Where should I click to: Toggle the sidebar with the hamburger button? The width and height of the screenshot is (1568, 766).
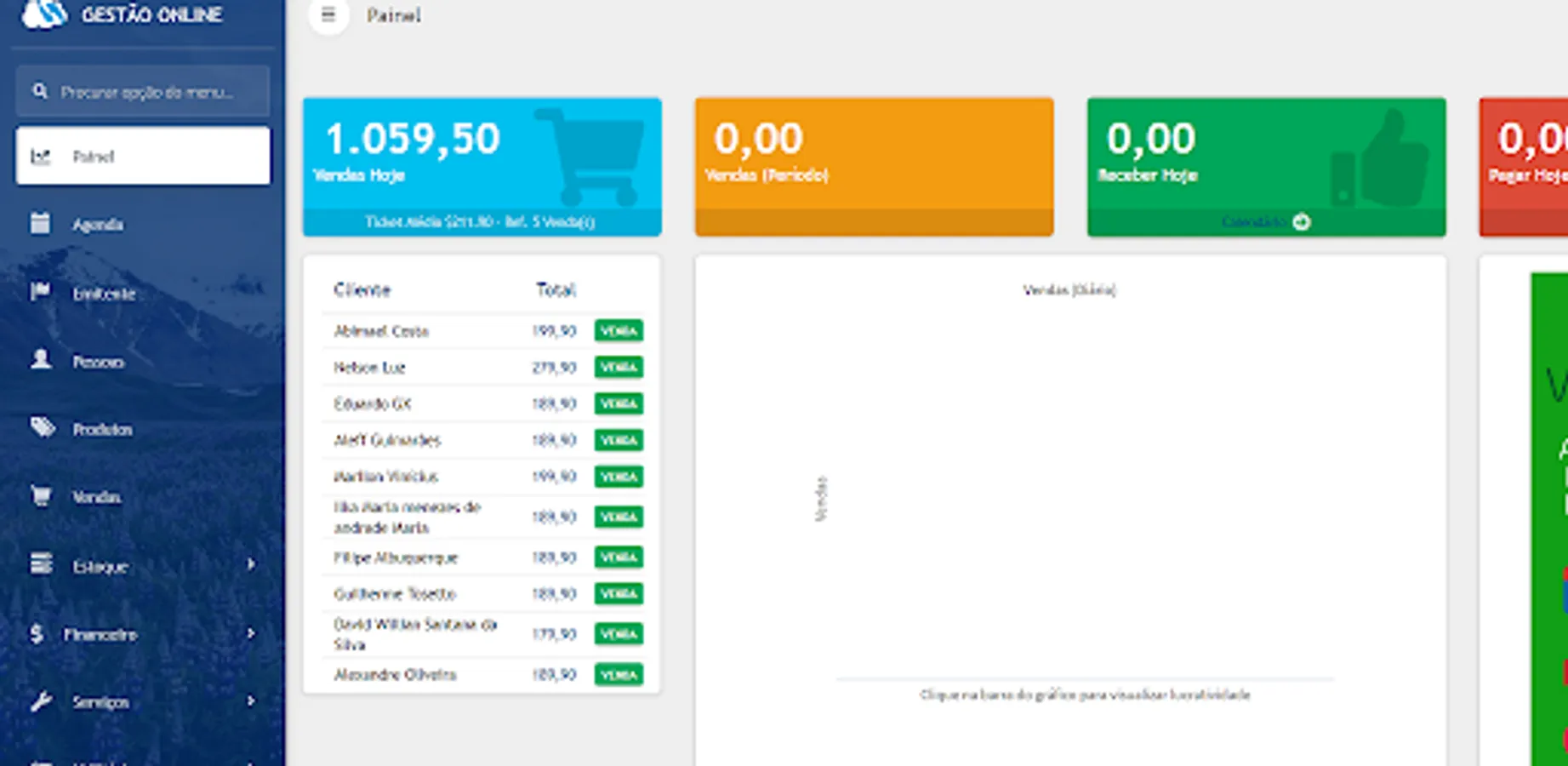tap(328, 15)
